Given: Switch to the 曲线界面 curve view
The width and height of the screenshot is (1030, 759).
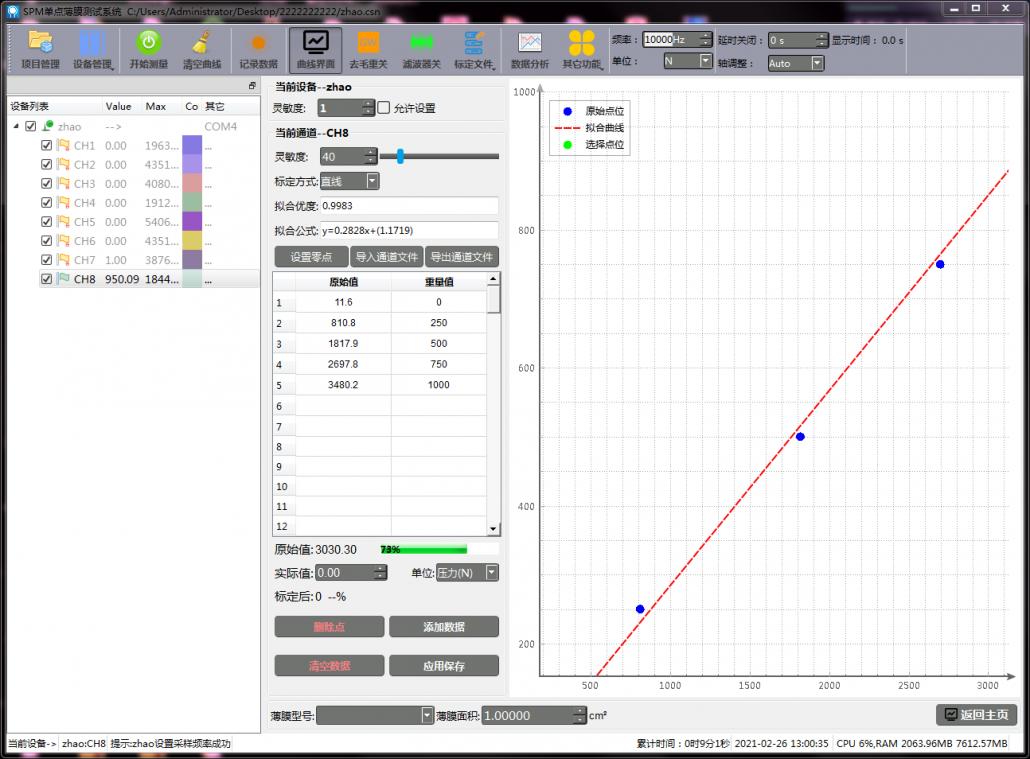Looking at the screenshot, I should (x=315, y=50).
